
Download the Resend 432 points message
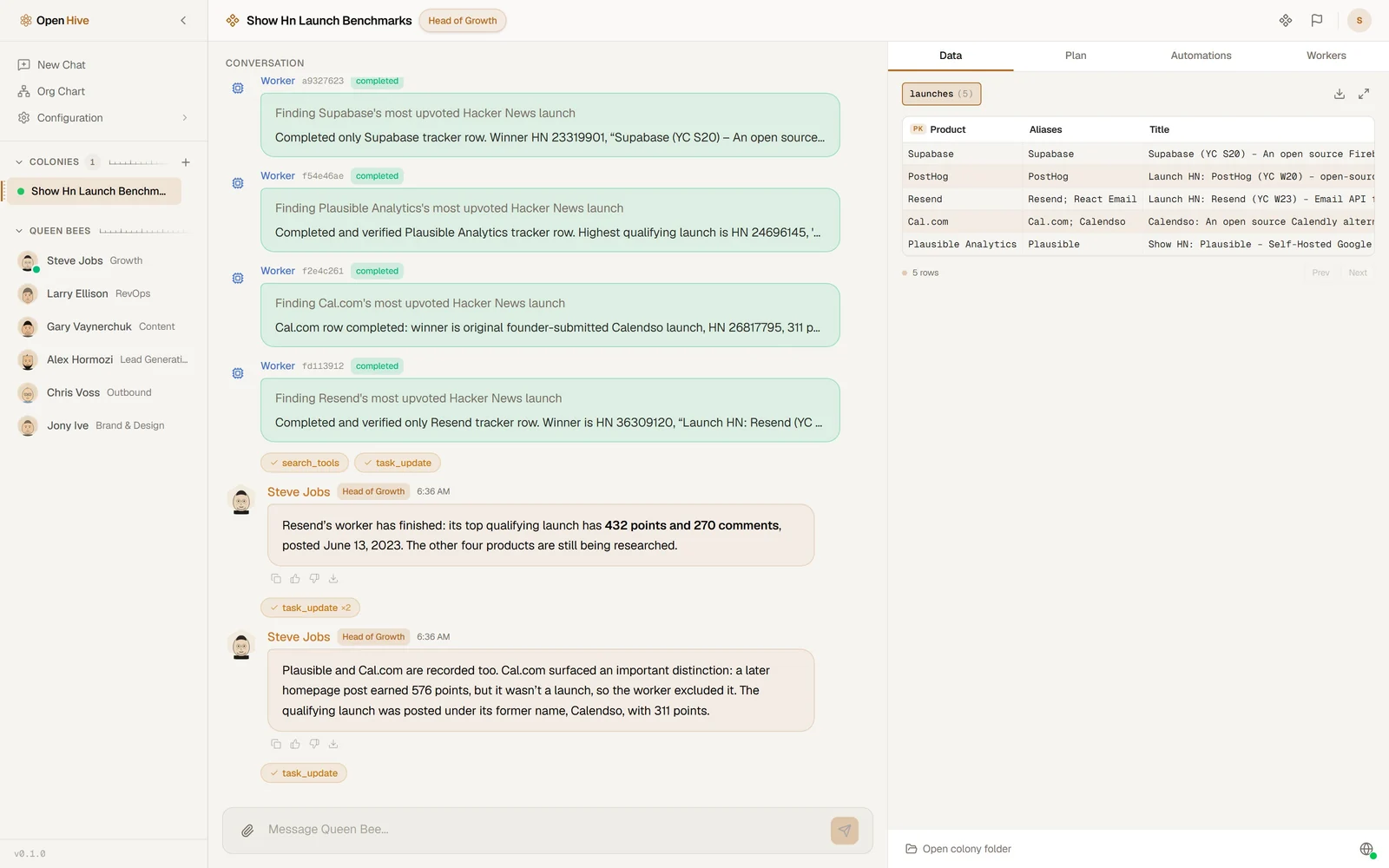(x=333, y=579)
